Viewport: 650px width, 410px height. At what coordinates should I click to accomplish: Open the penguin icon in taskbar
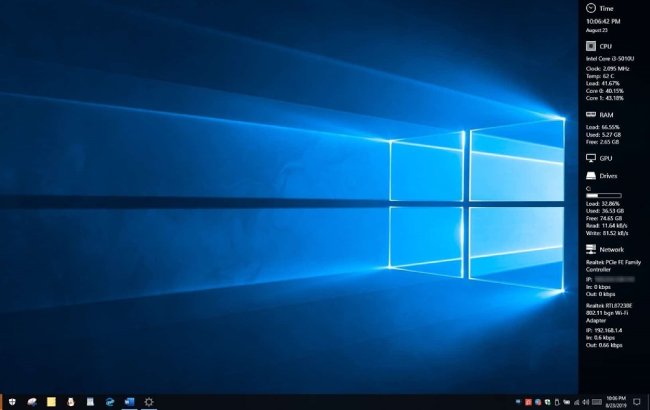click(x=70, y=402)
